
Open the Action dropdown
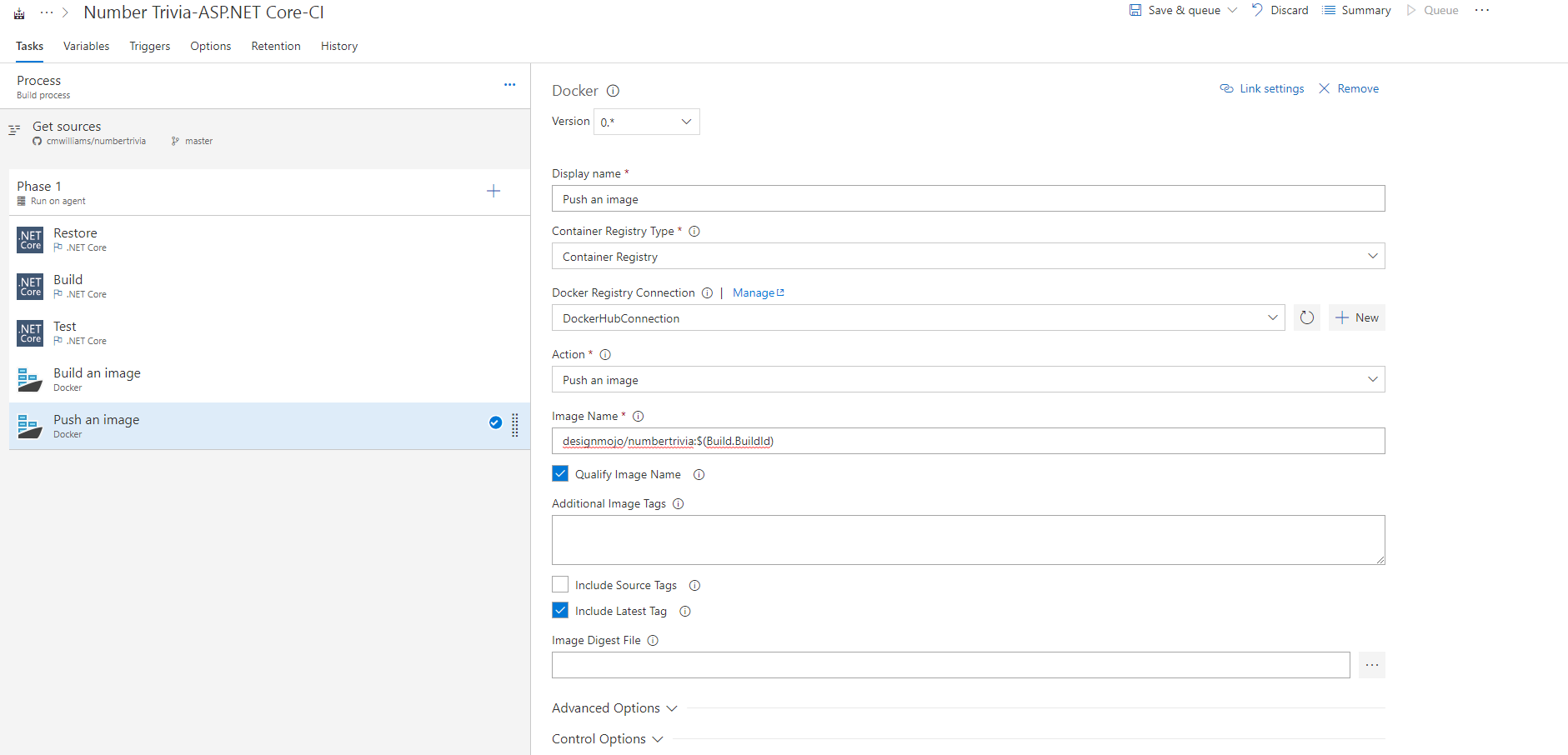coord(967,380)
